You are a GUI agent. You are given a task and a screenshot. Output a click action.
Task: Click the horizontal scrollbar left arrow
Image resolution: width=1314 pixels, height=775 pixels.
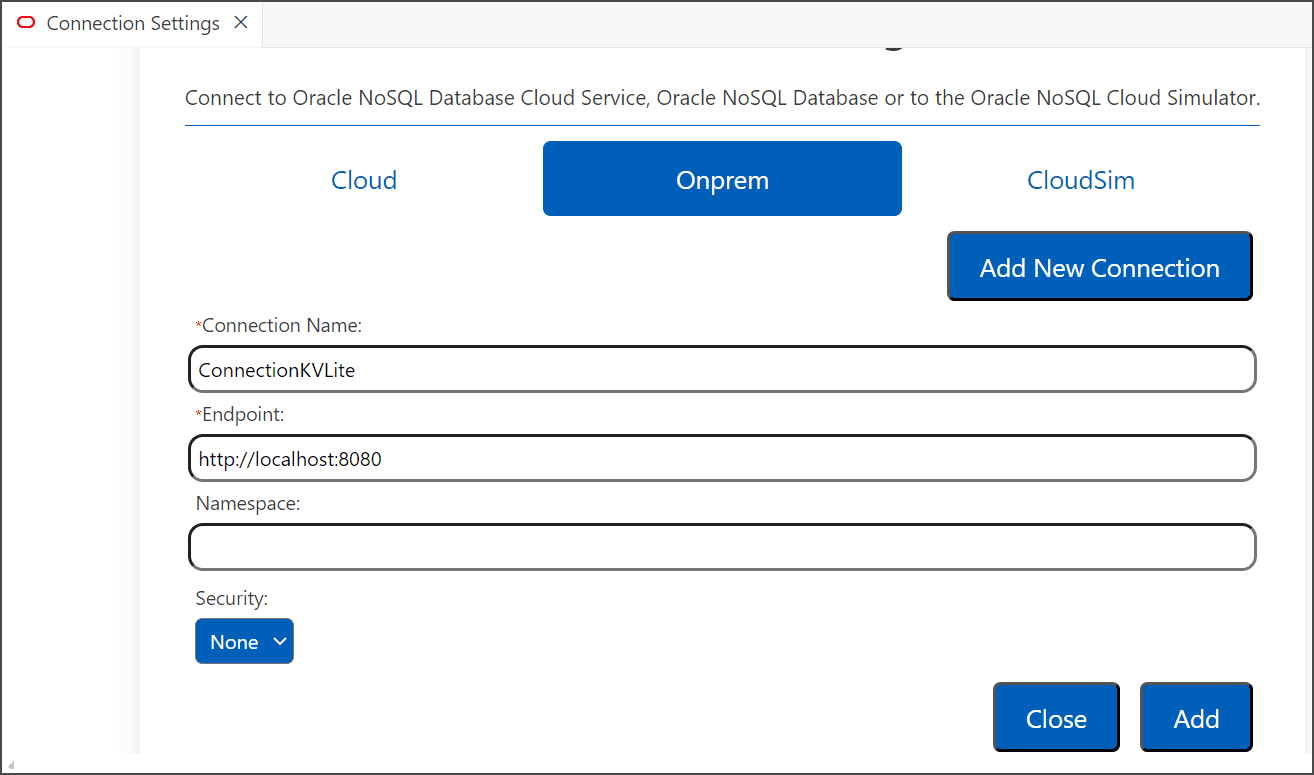point(11,765)
